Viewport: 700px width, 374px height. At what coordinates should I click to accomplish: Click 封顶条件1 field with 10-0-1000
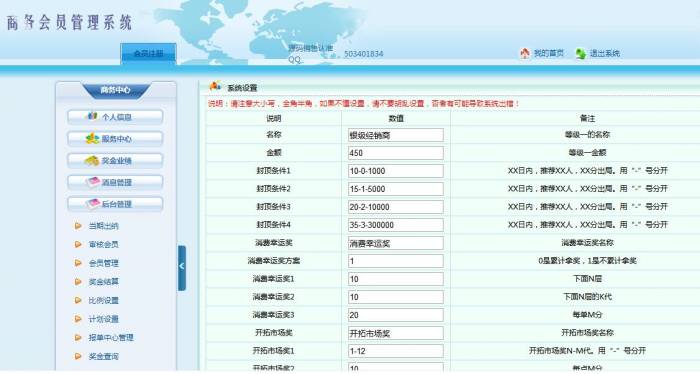click(396, 171)
